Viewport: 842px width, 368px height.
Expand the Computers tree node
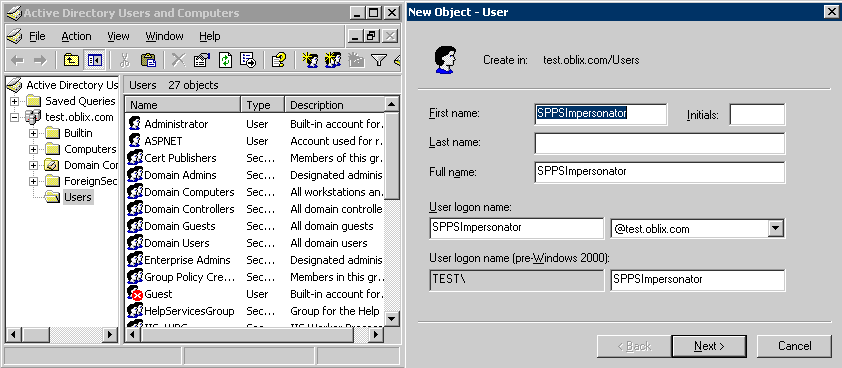click(33, 149)
